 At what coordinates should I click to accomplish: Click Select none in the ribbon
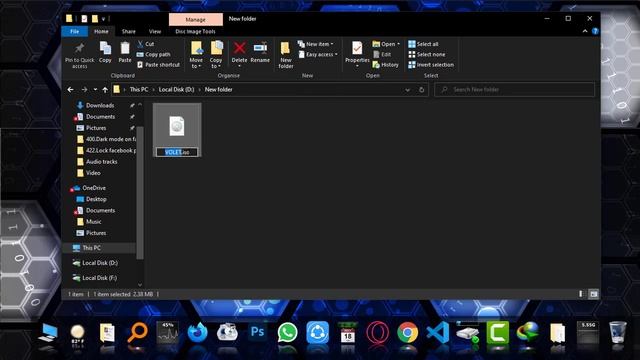point(427,54)
